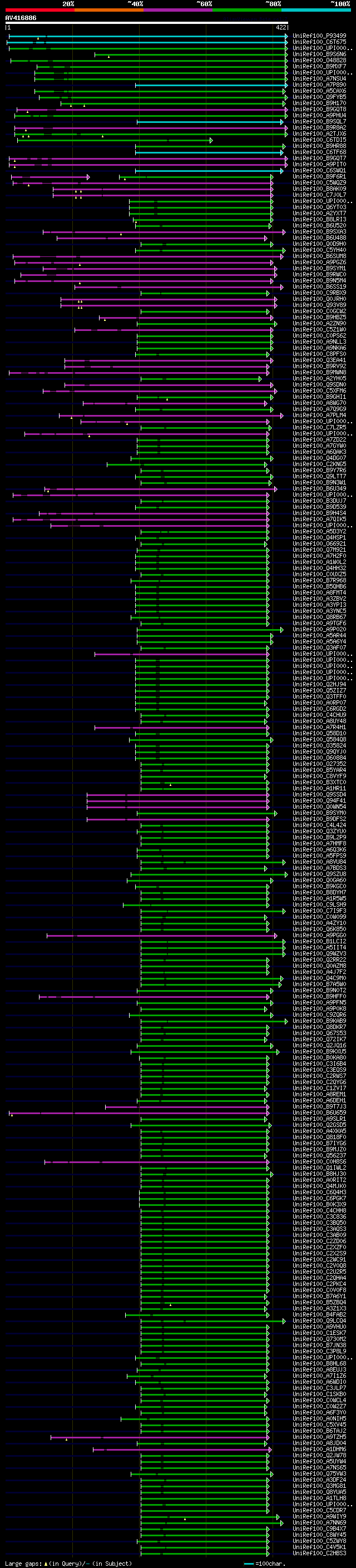
Task: Click the purple ~60% identity legend segment
Action: click(177, 10)
